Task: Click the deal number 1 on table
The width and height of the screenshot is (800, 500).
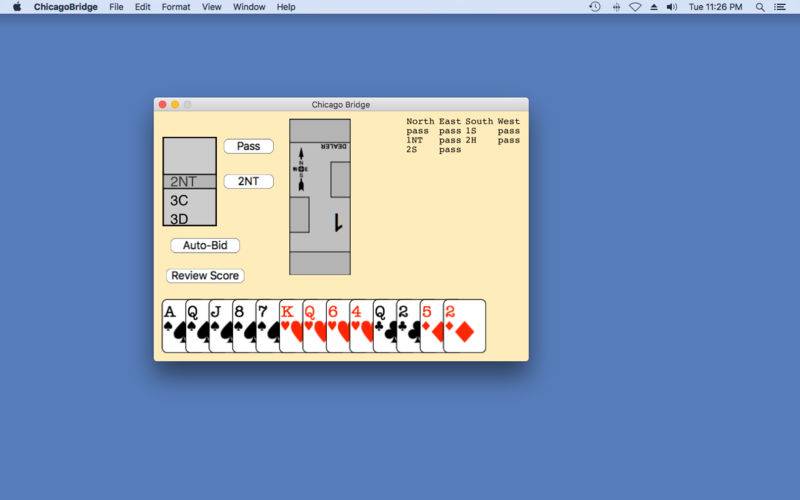Action: coord(337,222)
